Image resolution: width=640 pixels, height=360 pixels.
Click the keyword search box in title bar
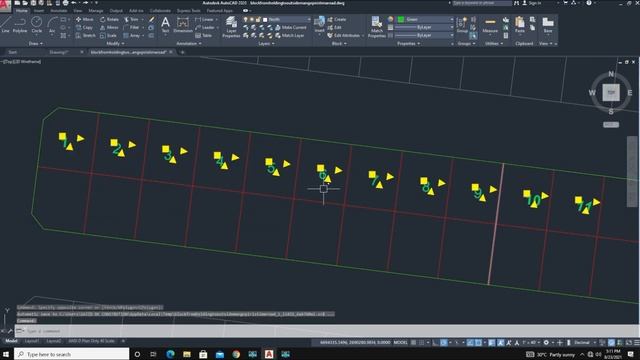click(x=482, y=3)
